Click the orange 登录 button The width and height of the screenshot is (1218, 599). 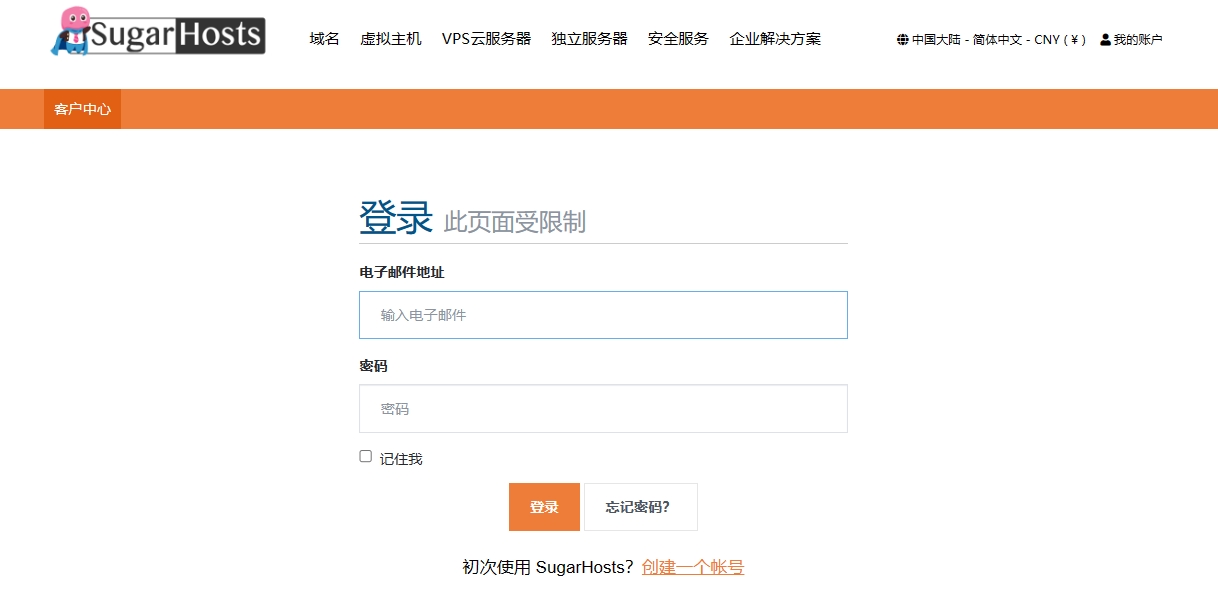(543, 507)
